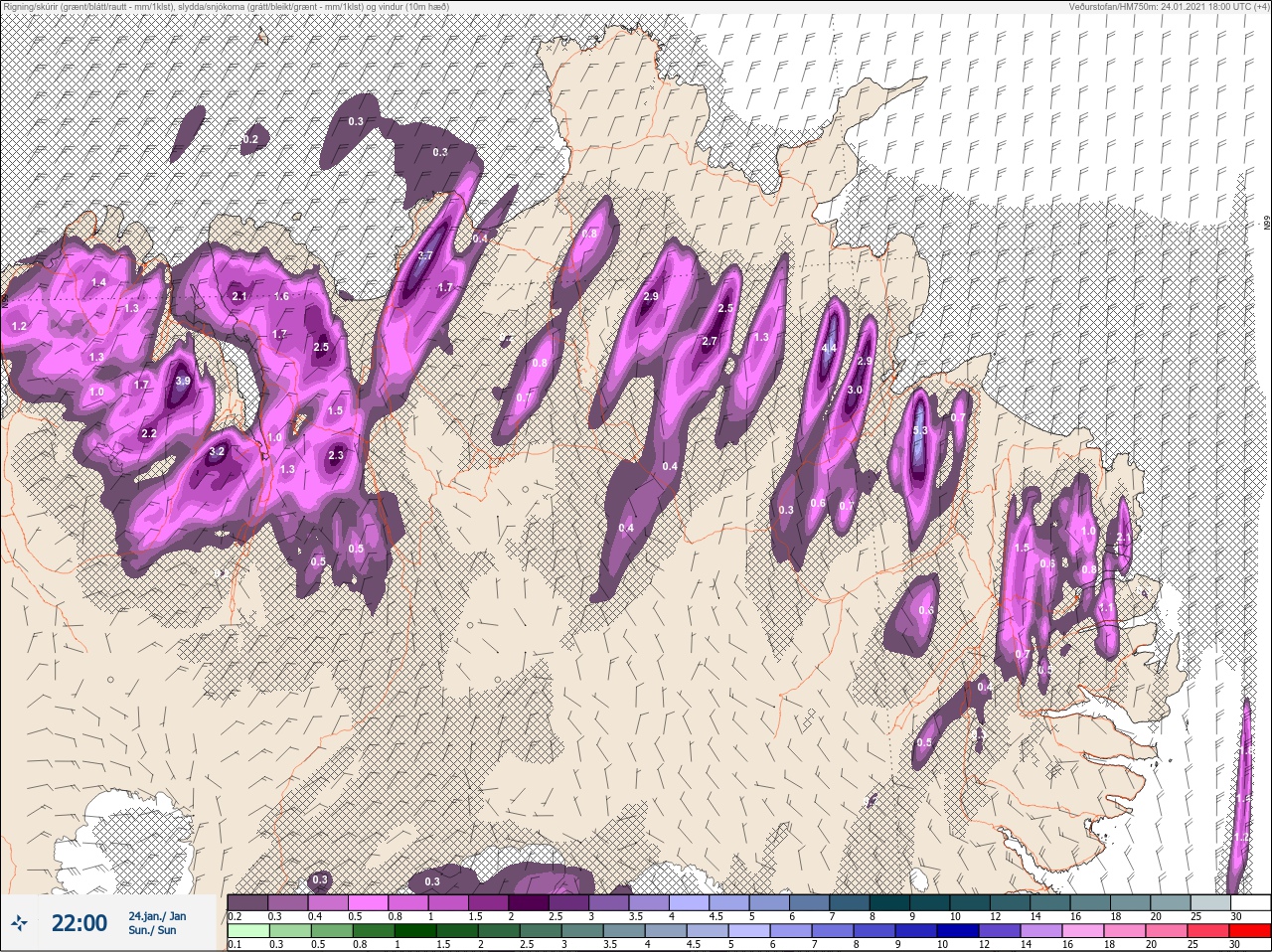The width and height of the screenshot is (1272, 952).
Task: Pick the lower legend pale green swatch labeled 0.1
Action: click(248, 931)
